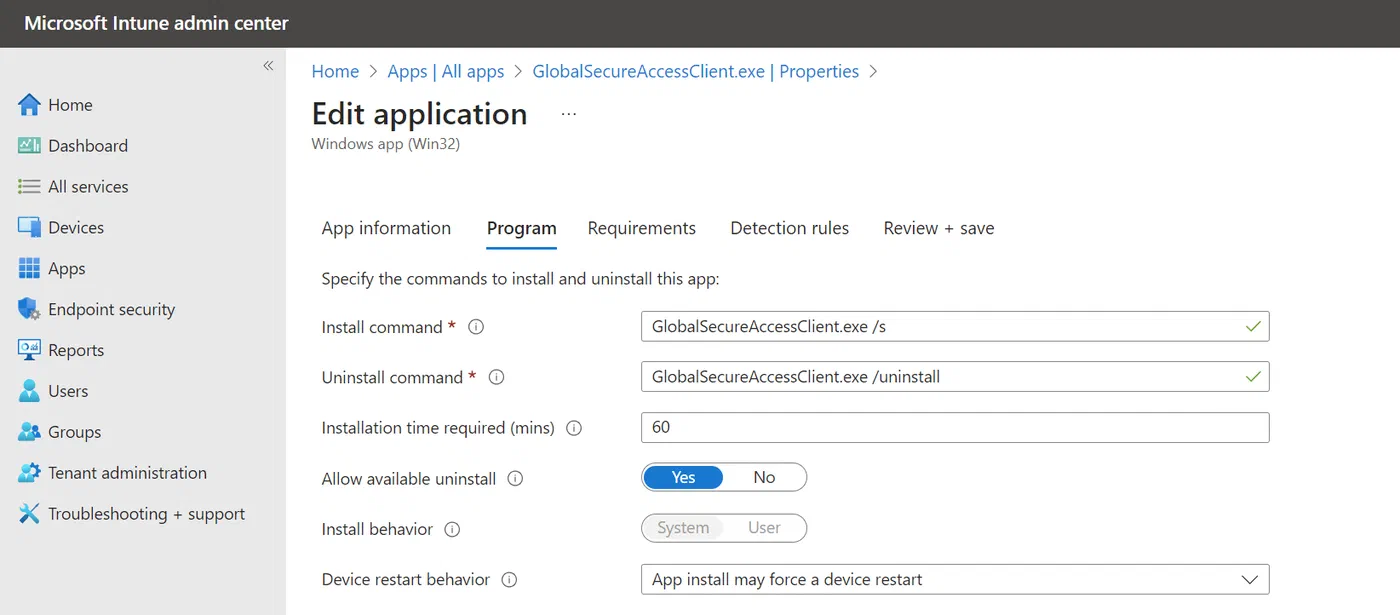Open Home in the left navigation
The width and height of the screenshot is (1400, 615).
tap(70, 105)
